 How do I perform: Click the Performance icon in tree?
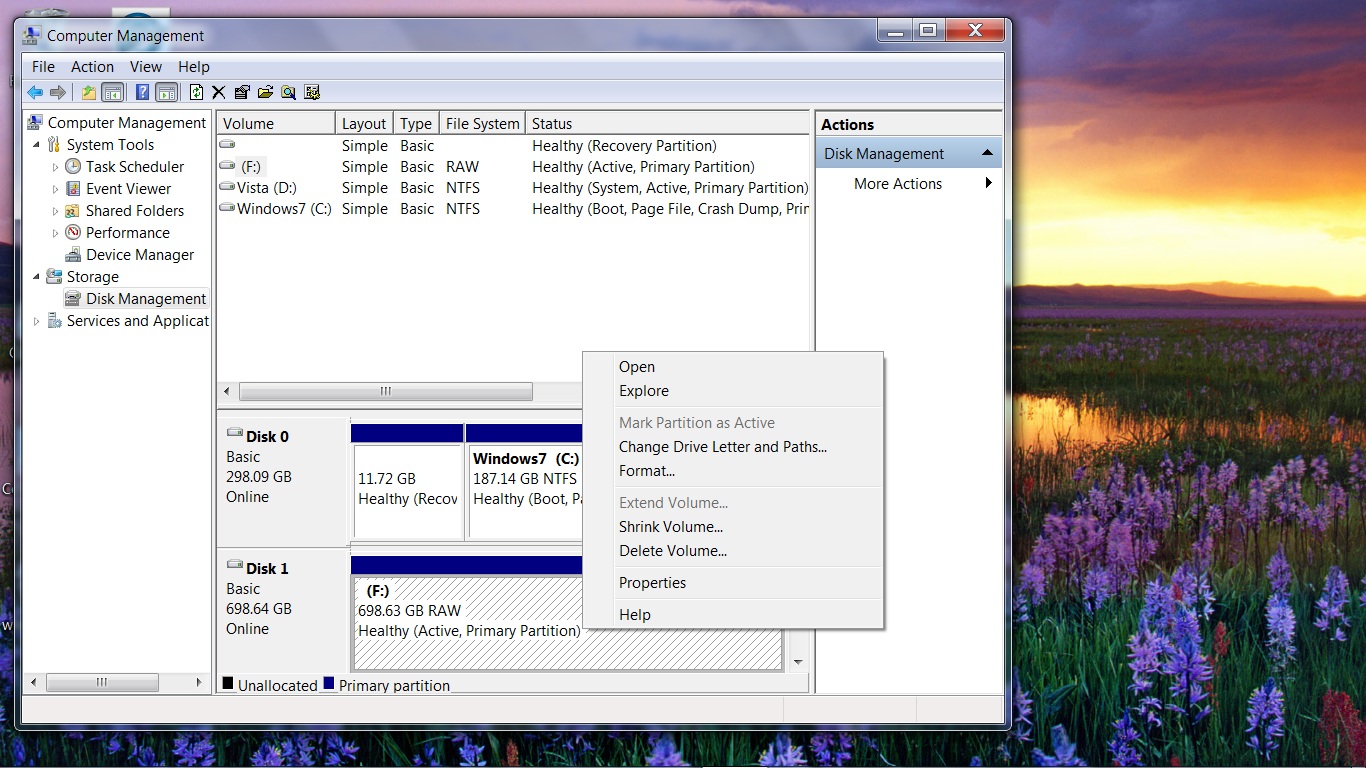[x=73, y=233]
